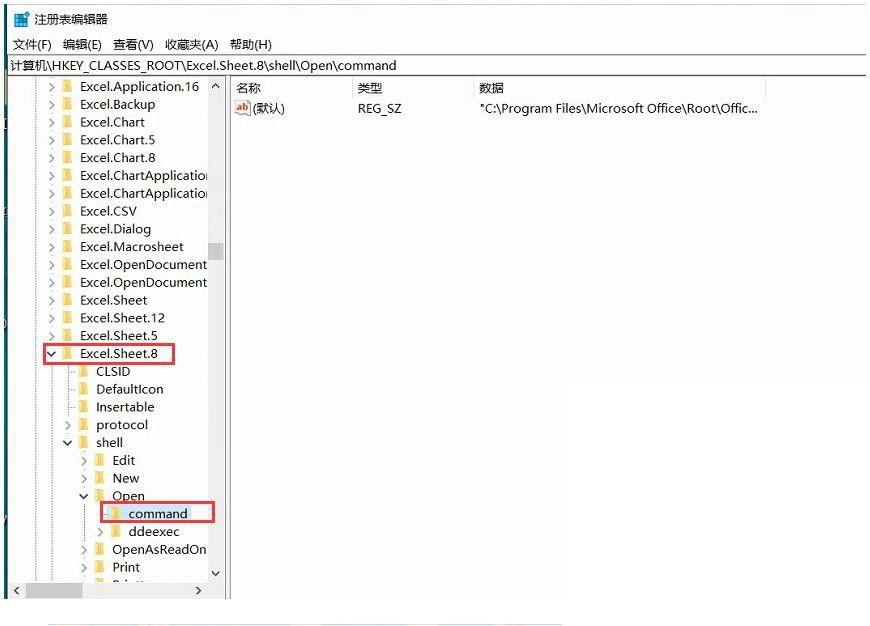
Task: Open the 收藏夹(A) menu
Action: [x=191, y=45]
